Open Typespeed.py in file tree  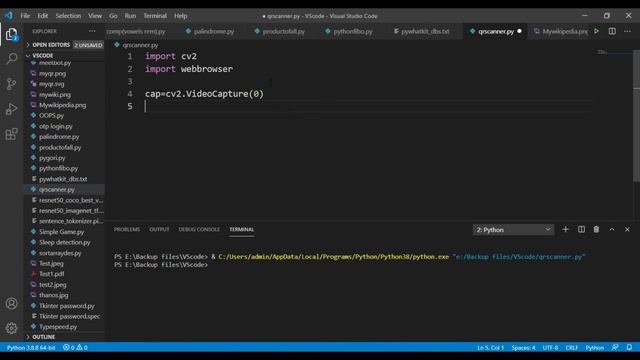tap(64, 327)
